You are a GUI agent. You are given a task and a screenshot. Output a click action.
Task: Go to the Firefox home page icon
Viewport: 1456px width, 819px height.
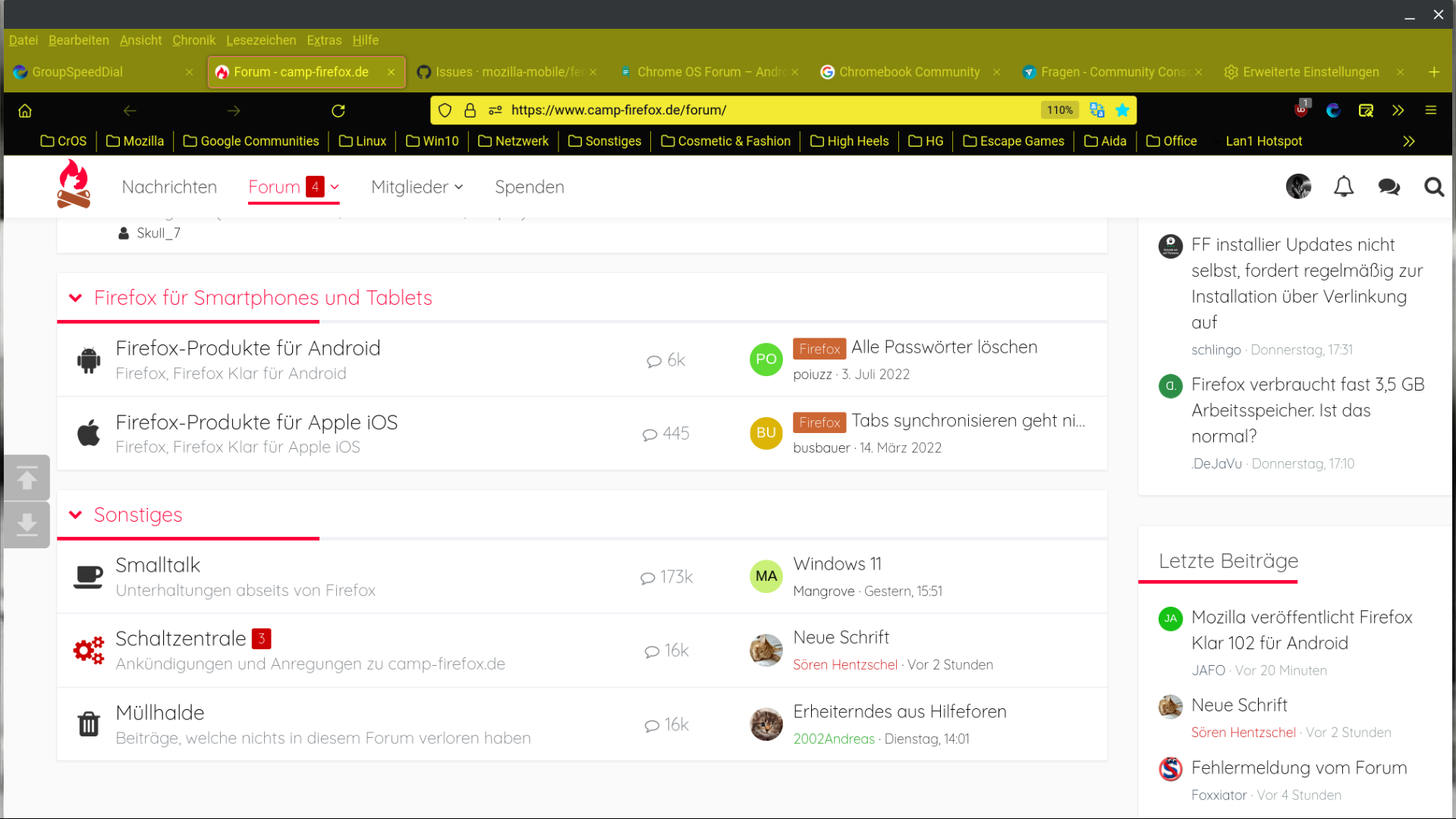25,111
